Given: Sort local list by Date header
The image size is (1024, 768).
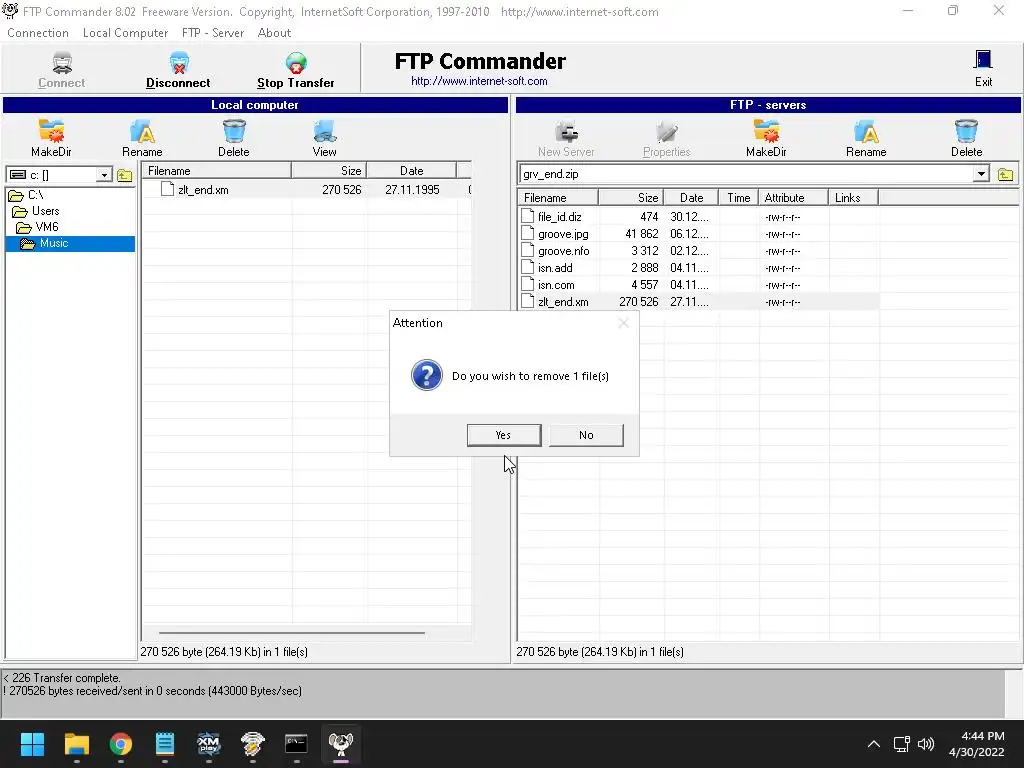Looking at the screenshot, I should 411,170.
